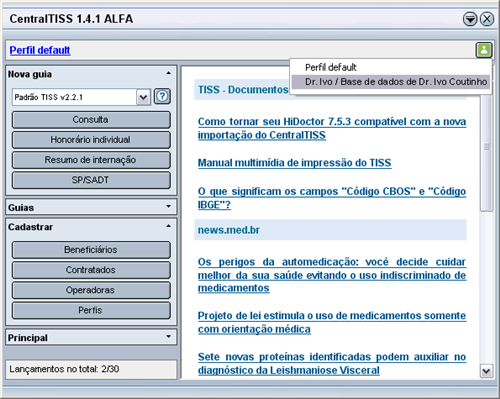Viewport: 500px width, 399px height.
Task: Open the Leishmaniose Visceral proteínas article
Action: (332, 364)
